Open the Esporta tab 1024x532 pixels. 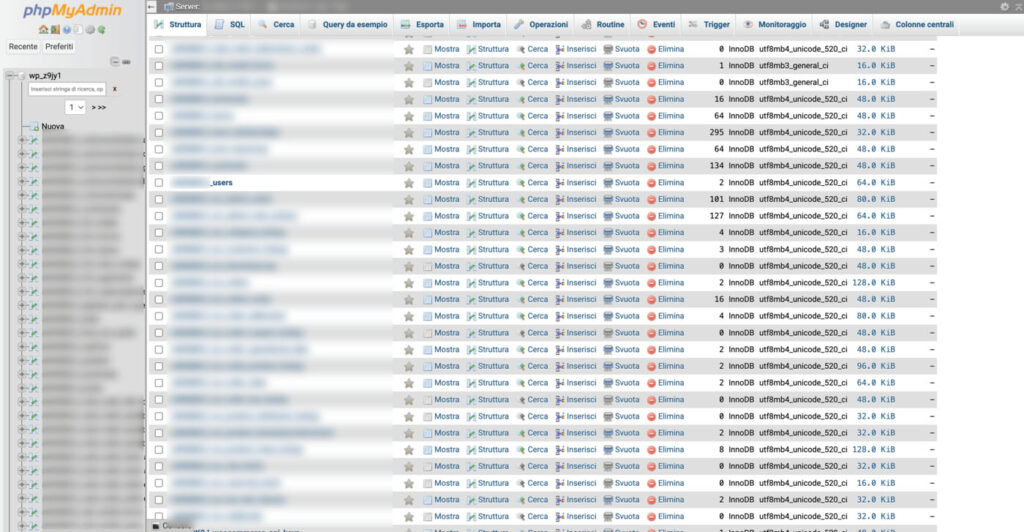click(424, 24)
